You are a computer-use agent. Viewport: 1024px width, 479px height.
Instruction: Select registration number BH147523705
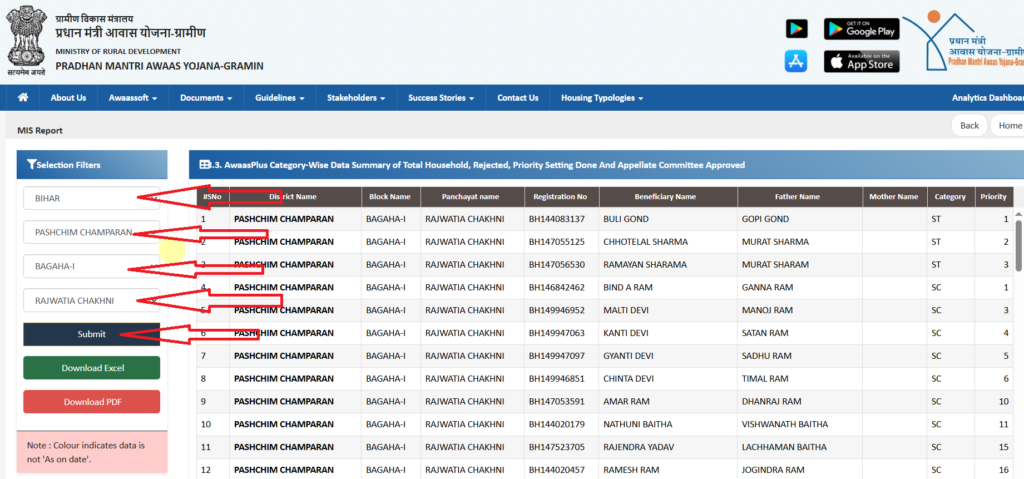[x=556, y=448]
